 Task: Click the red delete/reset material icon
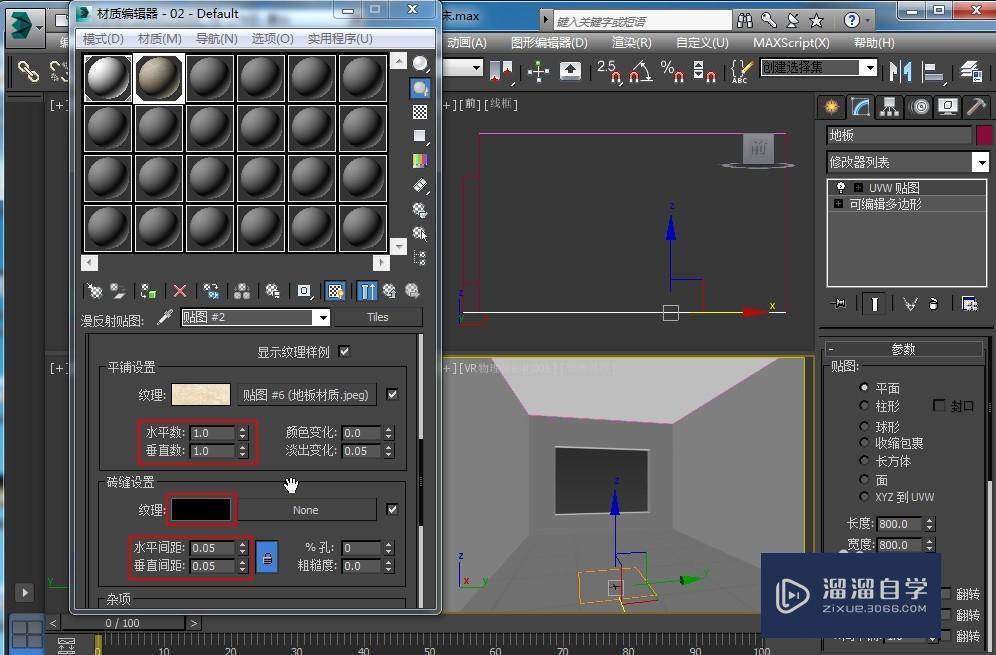point(180,291)
